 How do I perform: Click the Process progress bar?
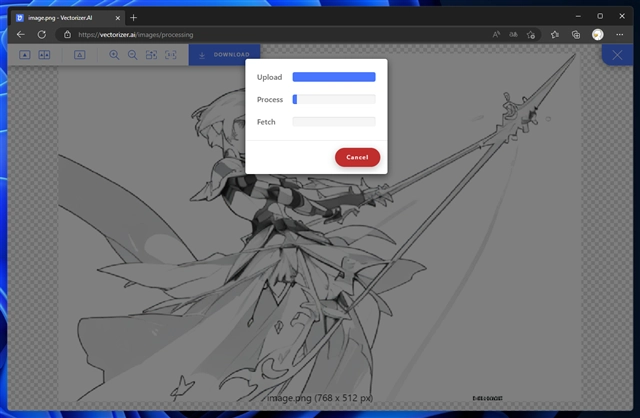(x=333, y=99)
